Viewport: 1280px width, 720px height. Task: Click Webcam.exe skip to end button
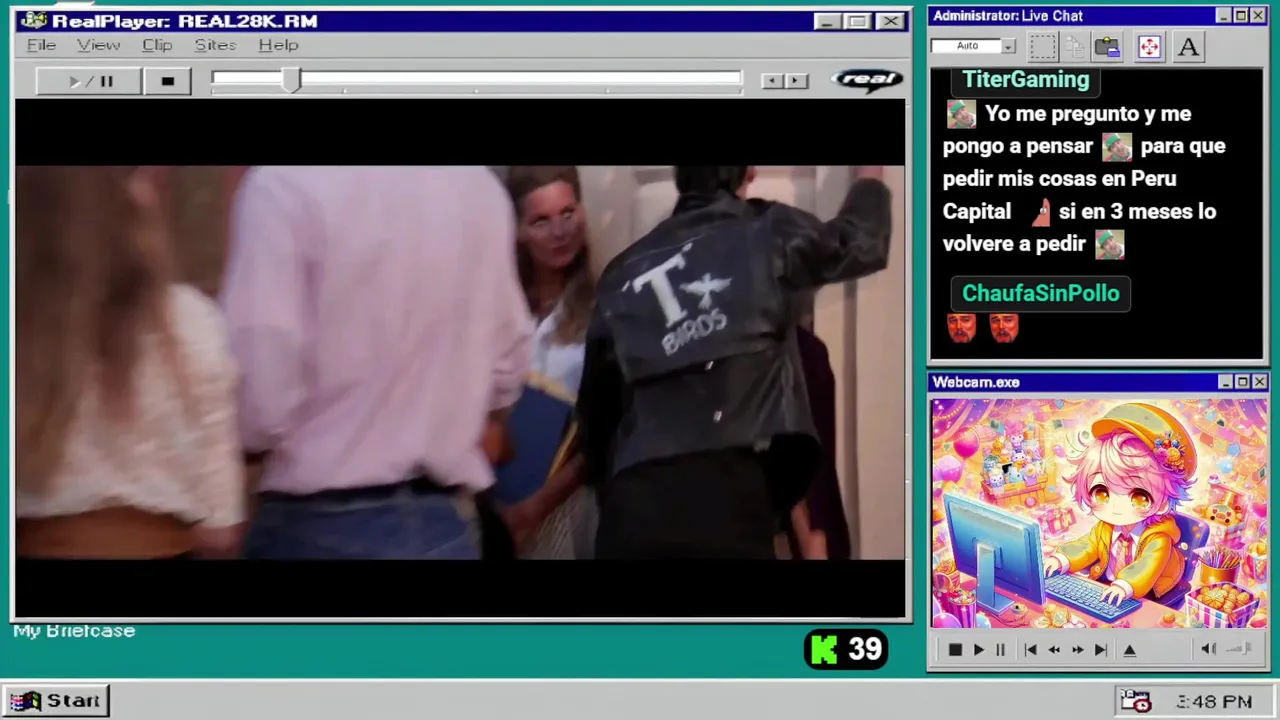[1100, 650]
